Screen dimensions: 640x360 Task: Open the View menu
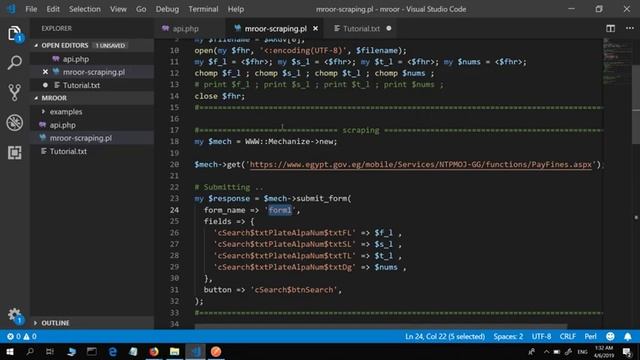click(118, 9)
